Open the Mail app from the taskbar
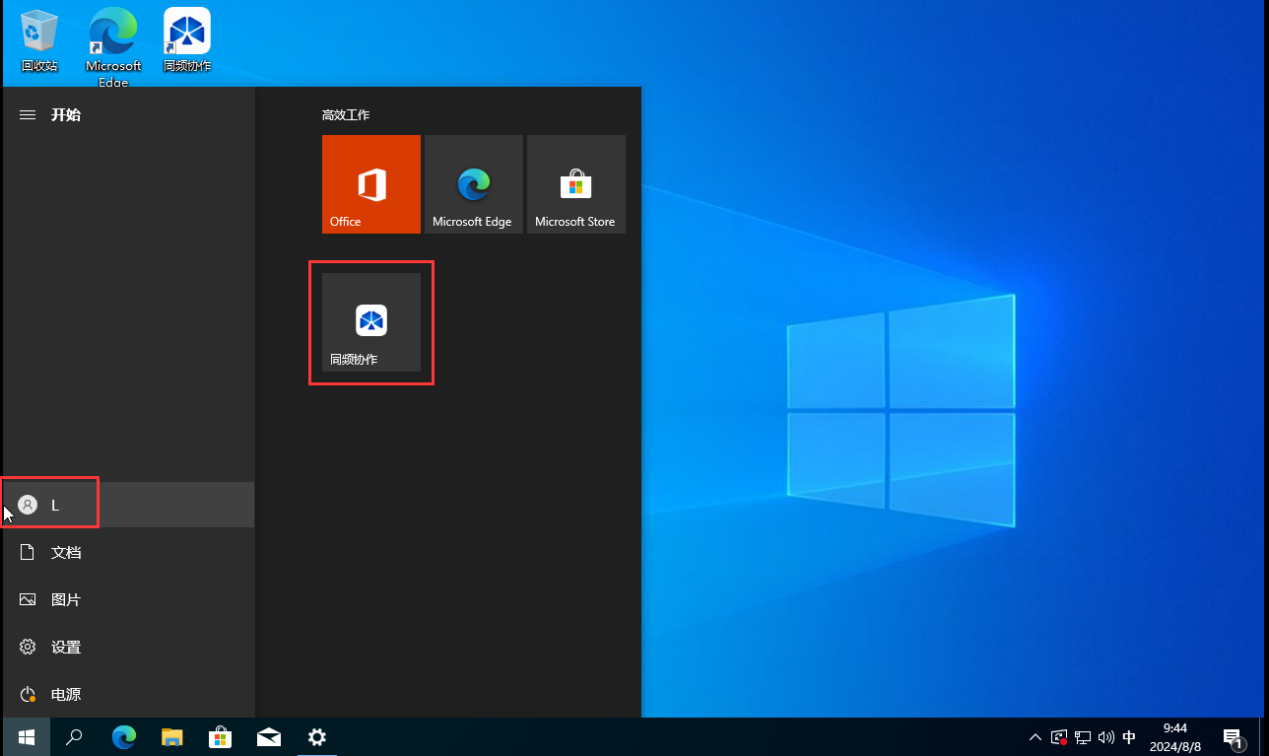This screenshot has height=756, width=1269. tap(269, 737)
